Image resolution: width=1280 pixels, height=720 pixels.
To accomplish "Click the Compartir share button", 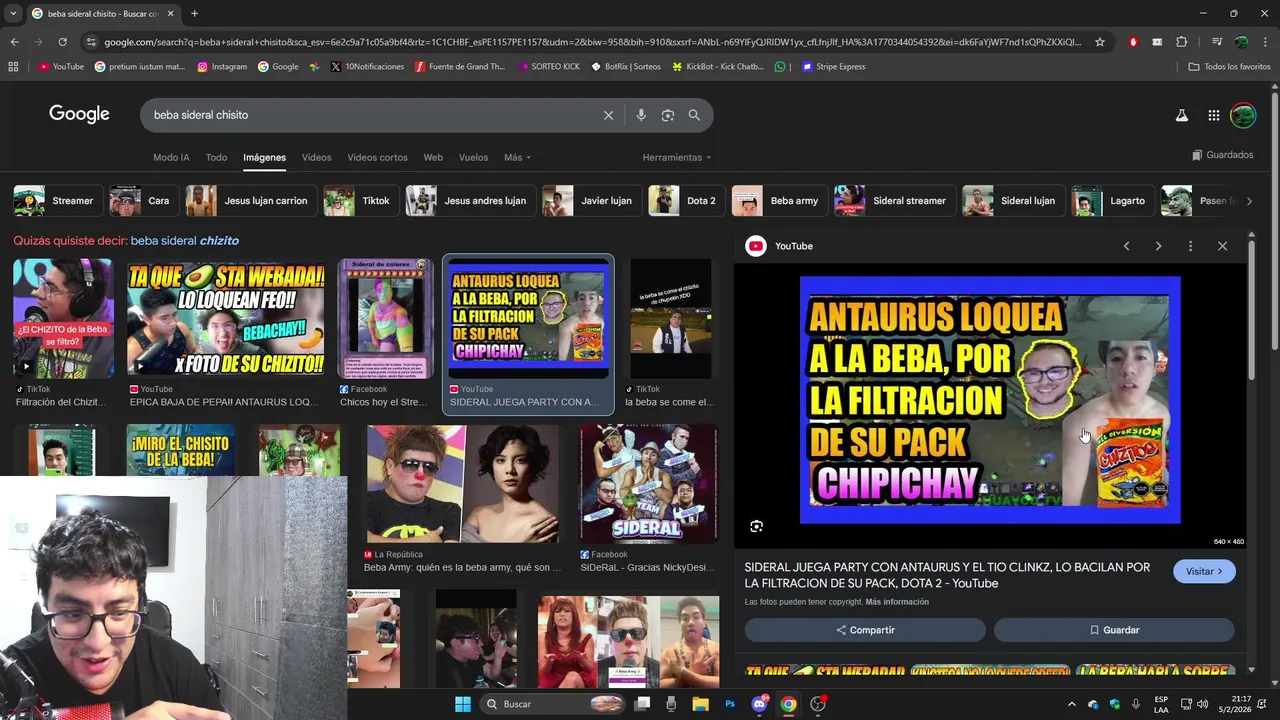I will (x=865, y=630).
